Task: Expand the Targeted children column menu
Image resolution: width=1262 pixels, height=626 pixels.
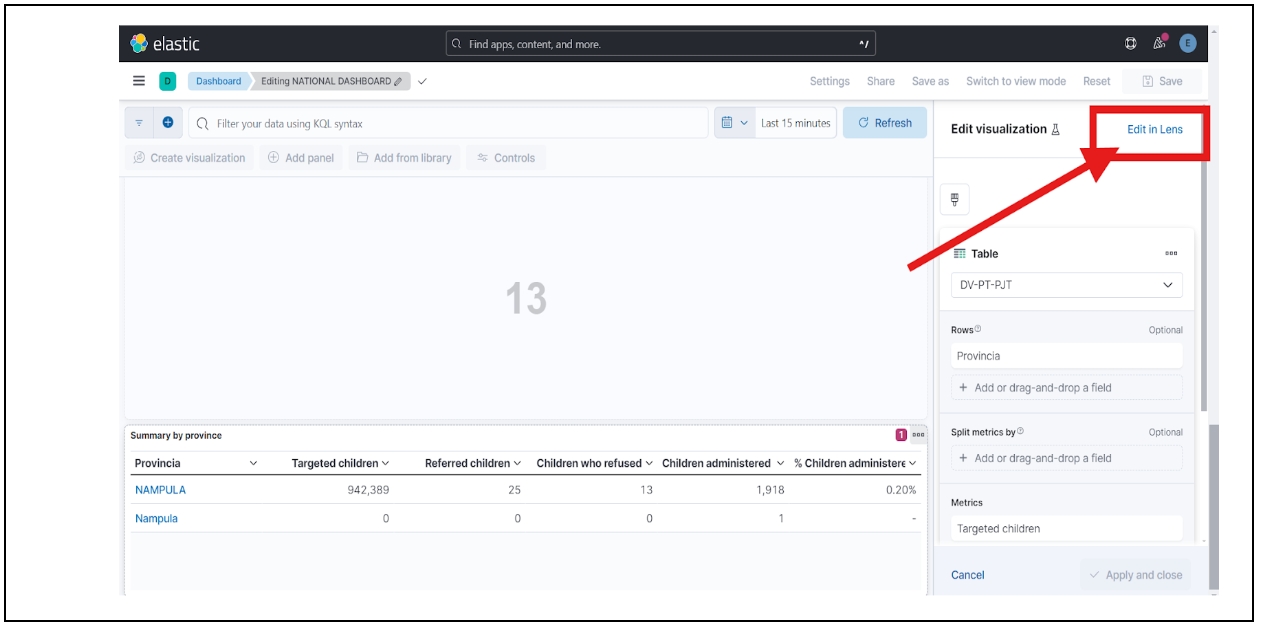Action: click(385, 463)
